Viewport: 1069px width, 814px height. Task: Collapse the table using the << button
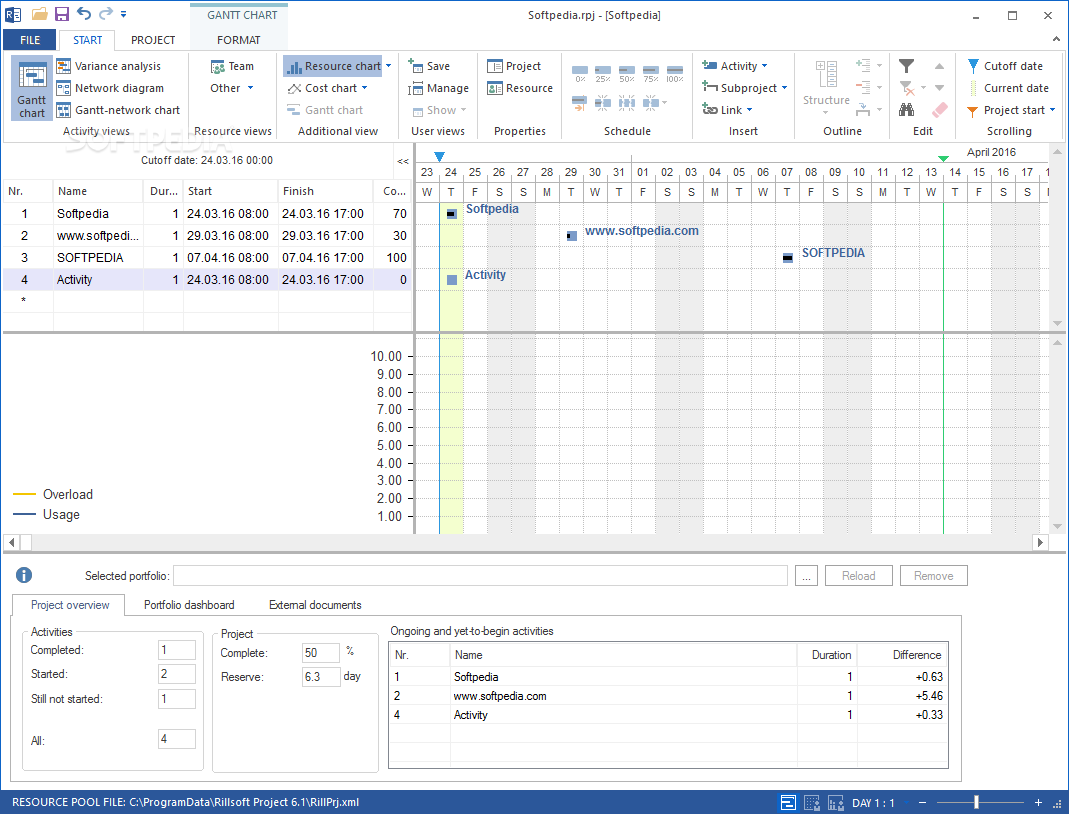pos(403,161)
